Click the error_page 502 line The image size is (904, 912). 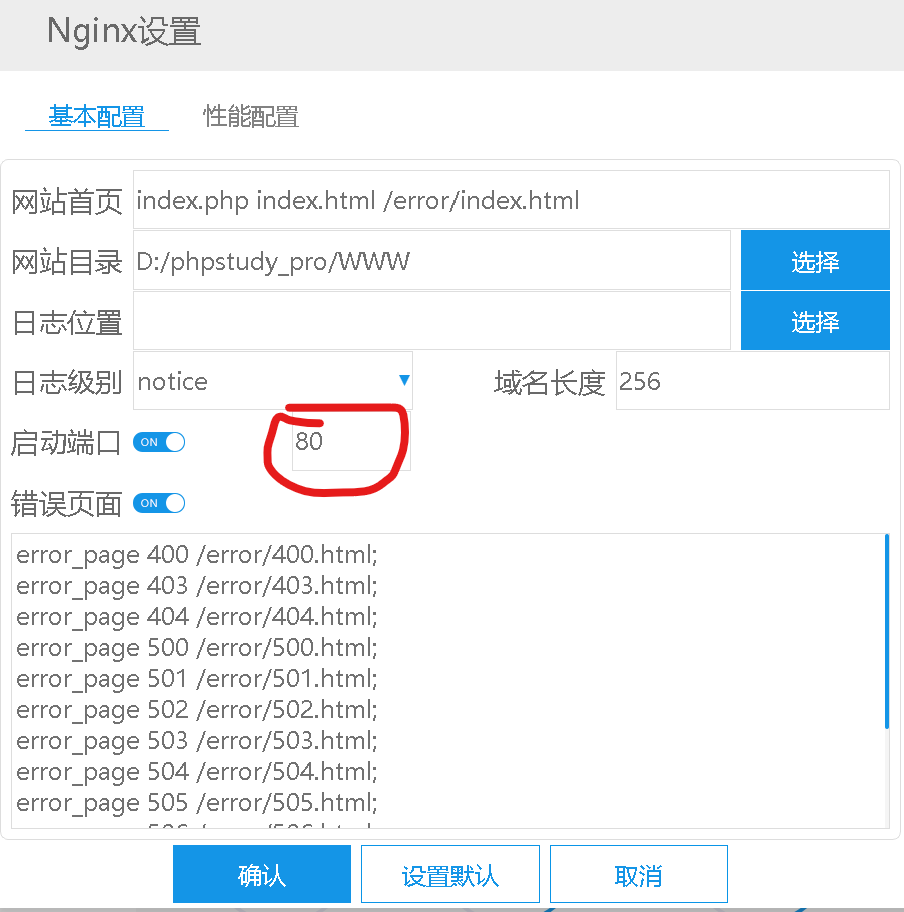pyautogui.click(x=197, y=710)
